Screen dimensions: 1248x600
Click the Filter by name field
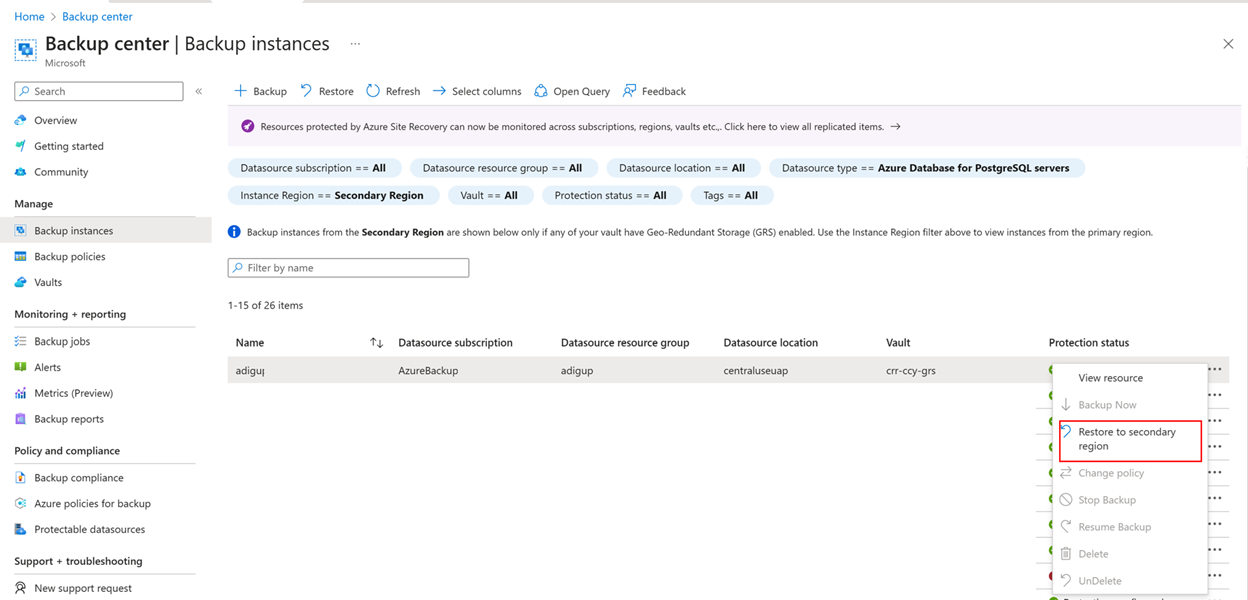(x=348, y=267)
